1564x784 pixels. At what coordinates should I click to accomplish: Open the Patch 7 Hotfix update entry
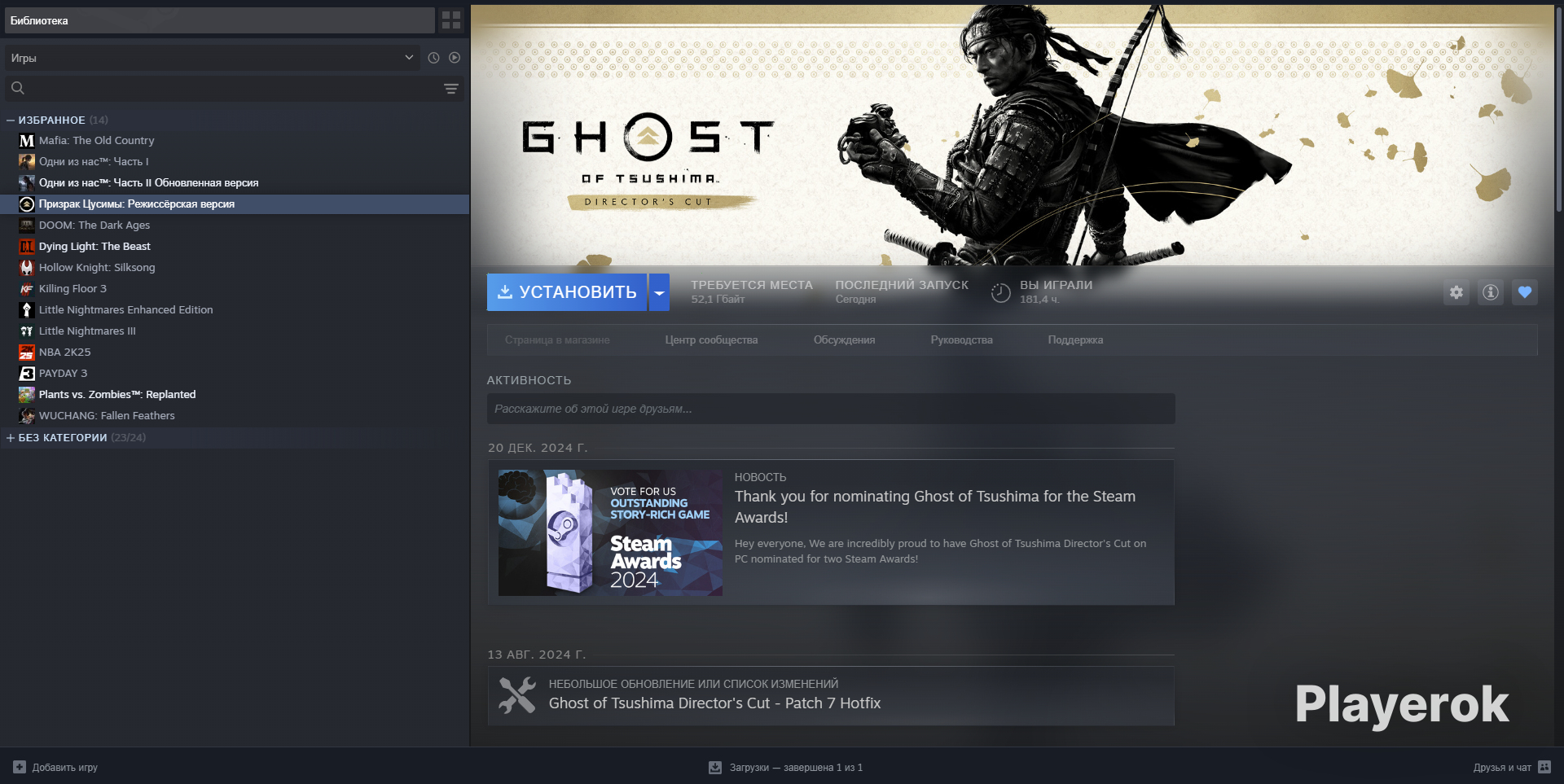pyautogui.click(x=714, y=703)
